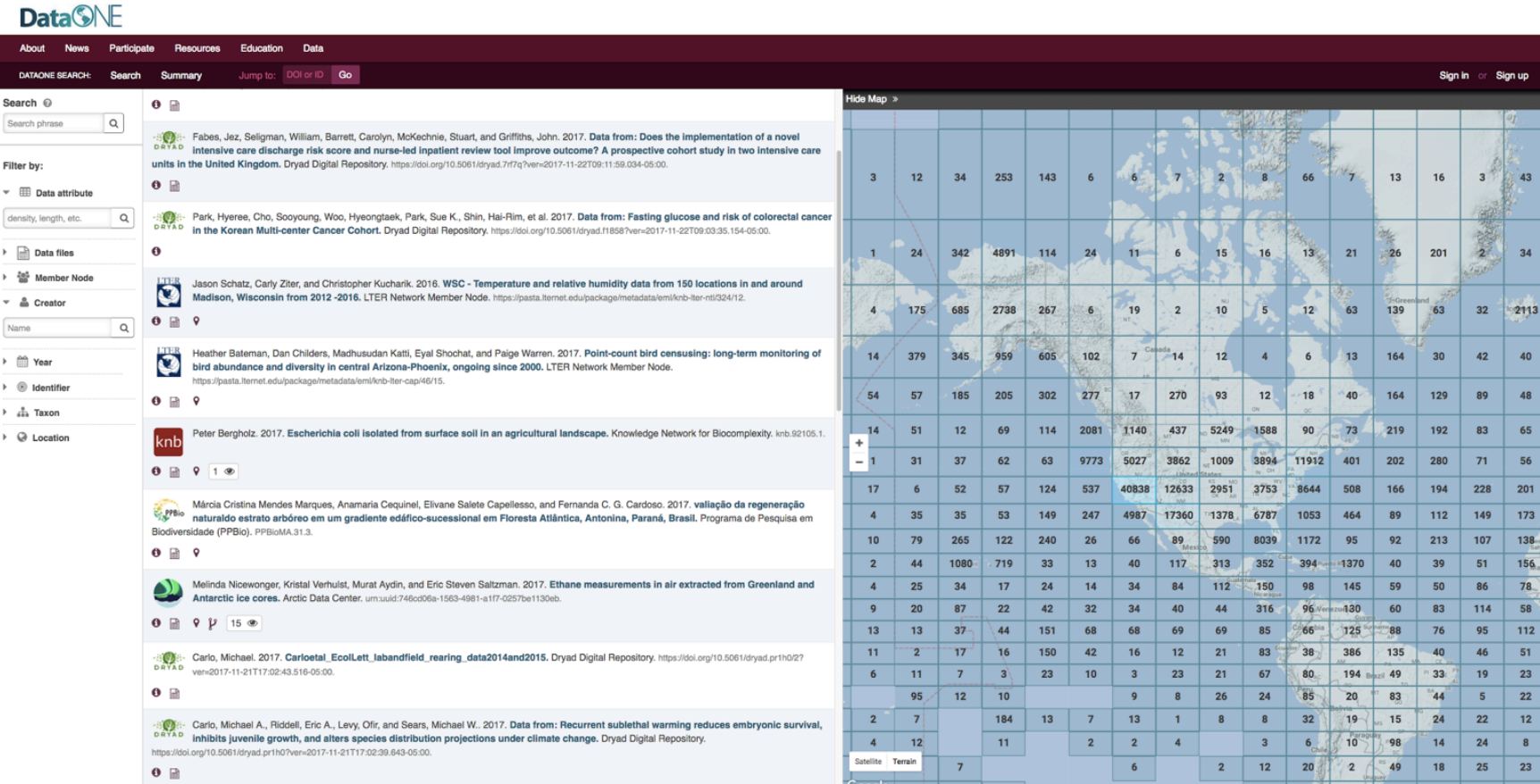Click the density, length data attribute field
The image size is (1540, 784).
click(58, 218)
